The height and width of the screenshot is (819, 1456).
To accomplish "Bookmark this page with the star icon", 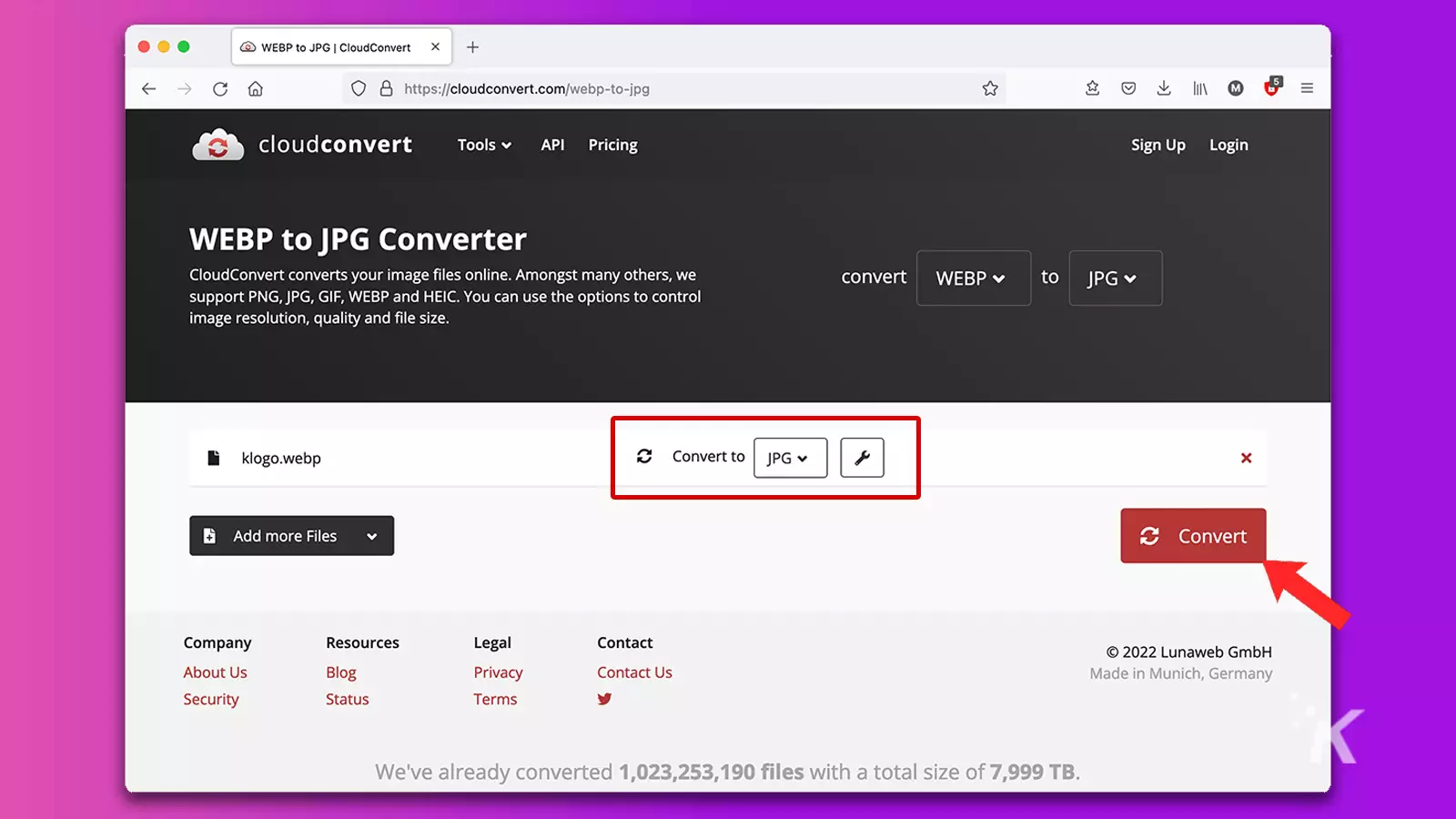I will coord(990,88).
